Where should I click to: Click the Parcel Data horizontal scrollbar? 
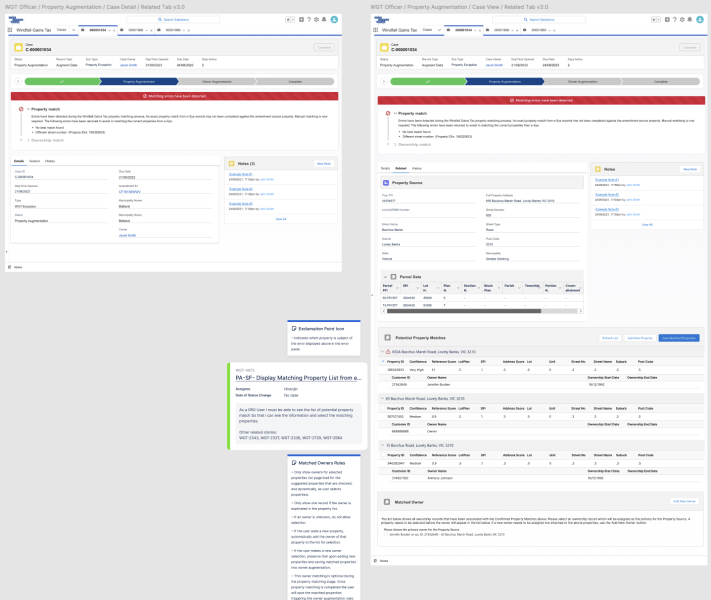point(463,311)
